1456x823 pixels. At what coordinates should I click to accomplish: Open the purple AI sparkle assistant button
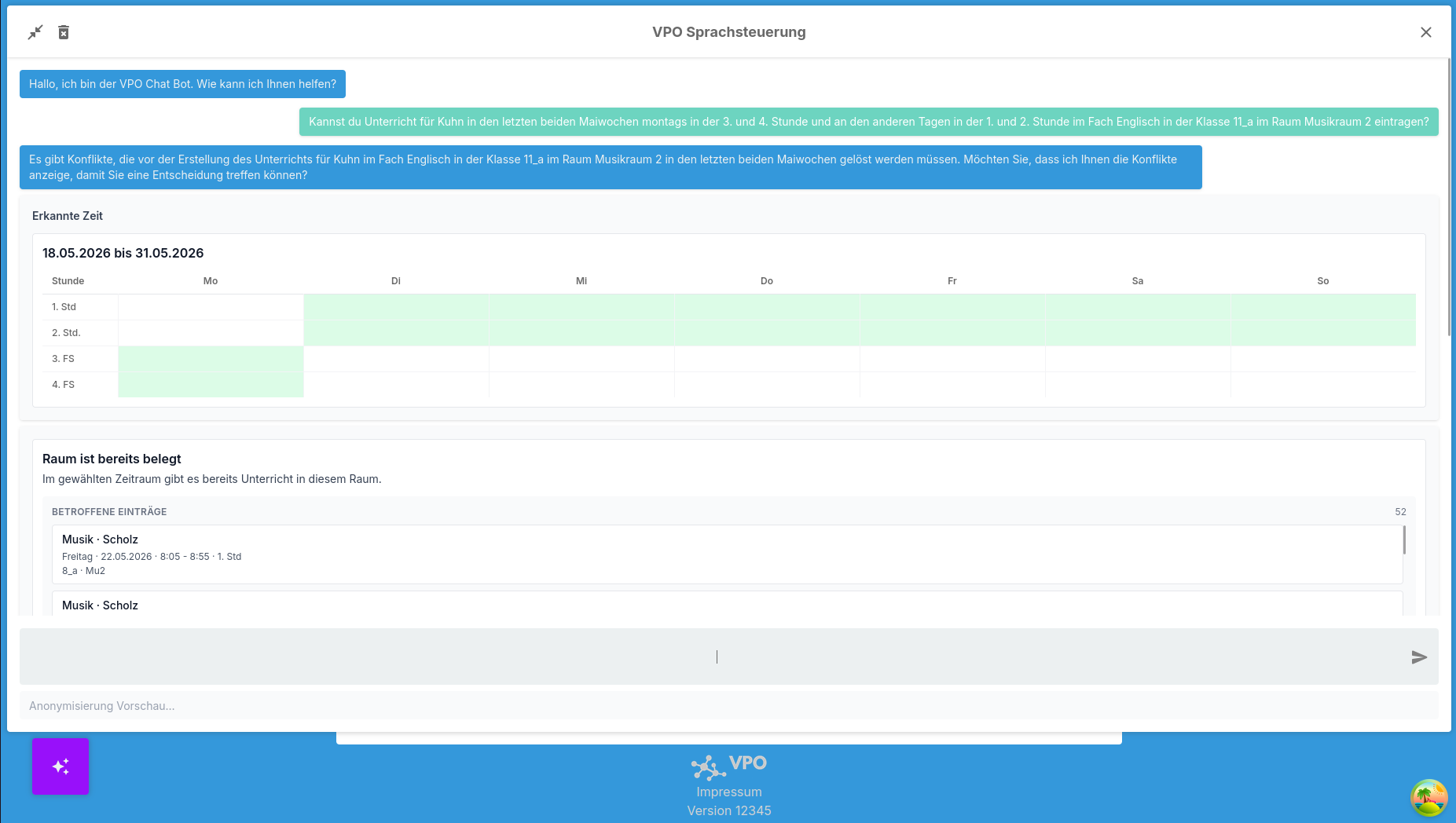[x=61, y=766]
